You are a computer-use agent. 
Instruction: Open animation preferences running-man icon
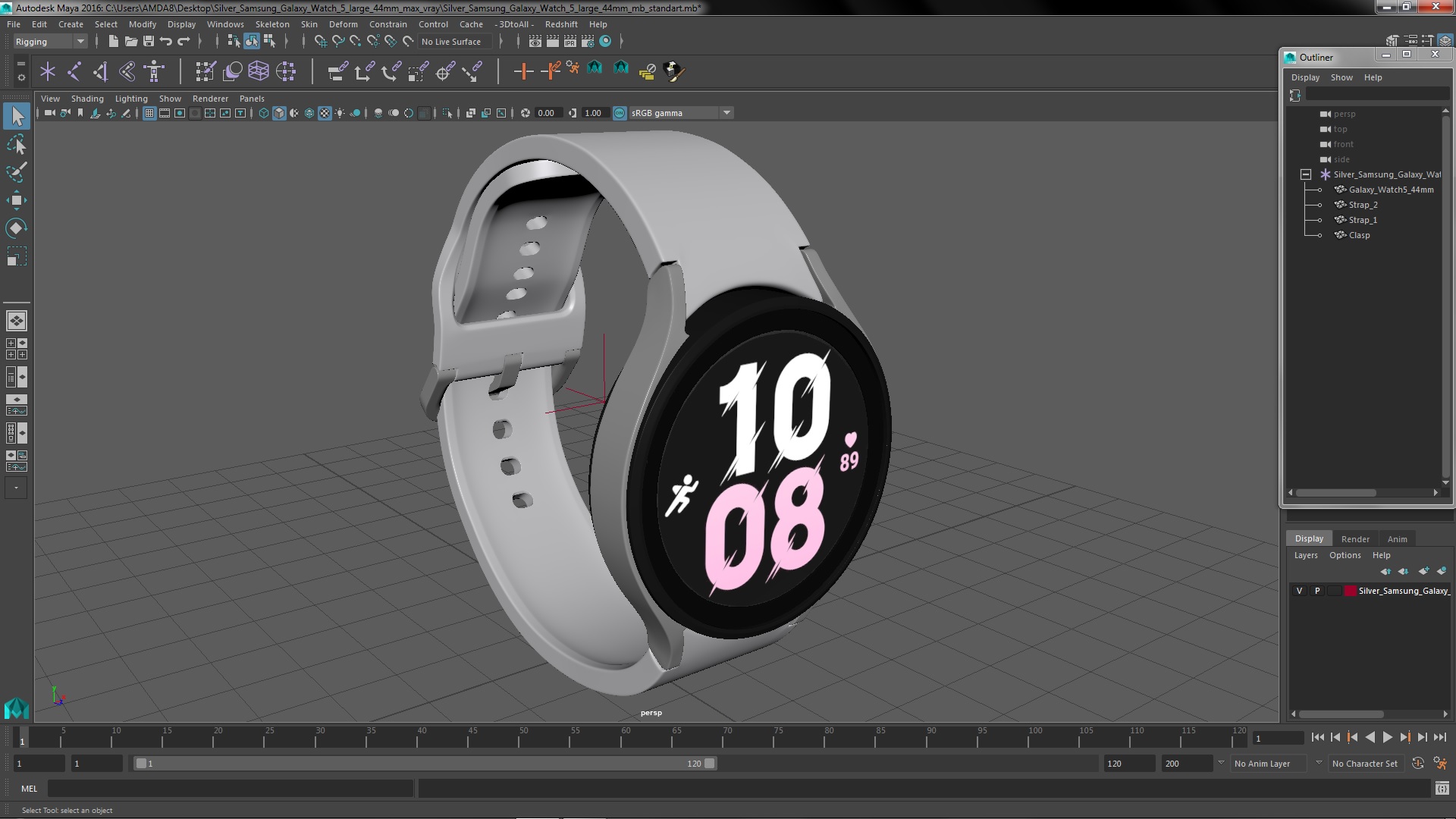tap(1439, 764)
